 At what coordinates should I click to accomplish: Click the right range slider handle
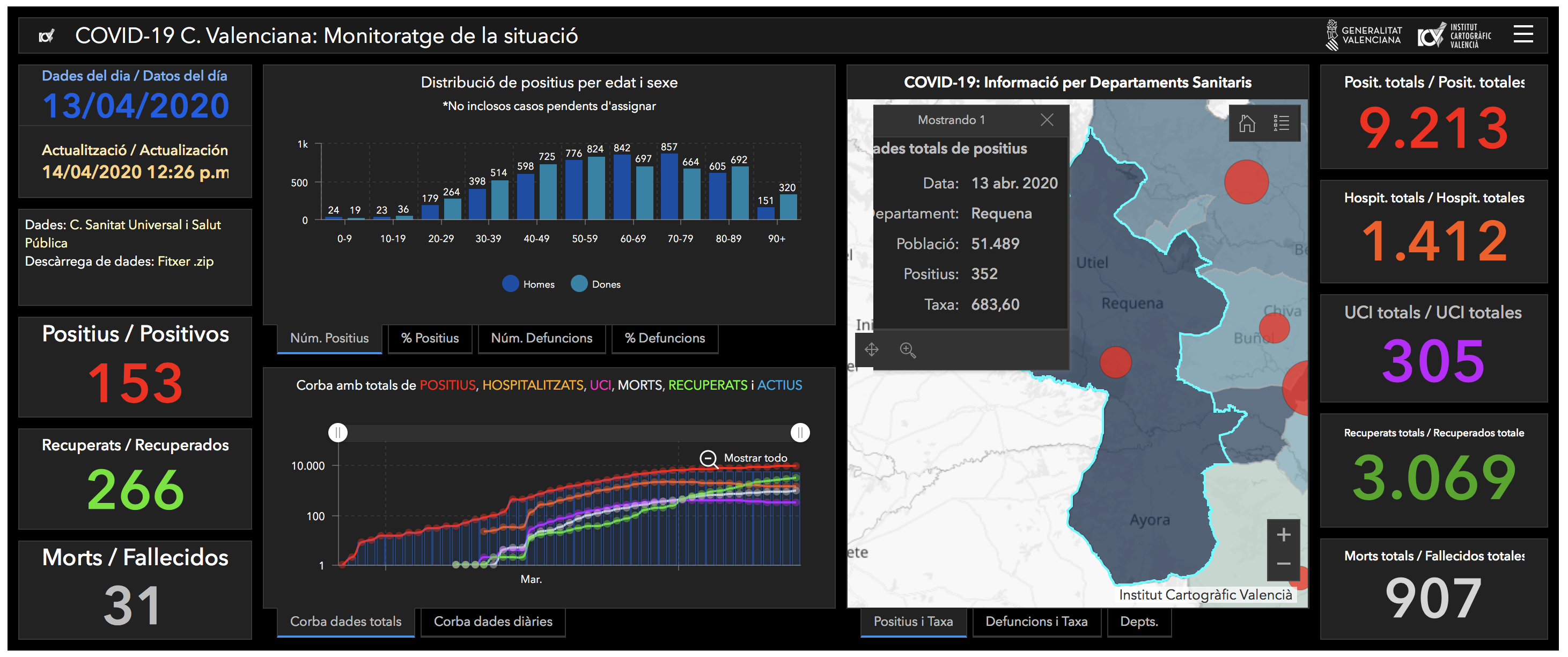tap(800, 432)
